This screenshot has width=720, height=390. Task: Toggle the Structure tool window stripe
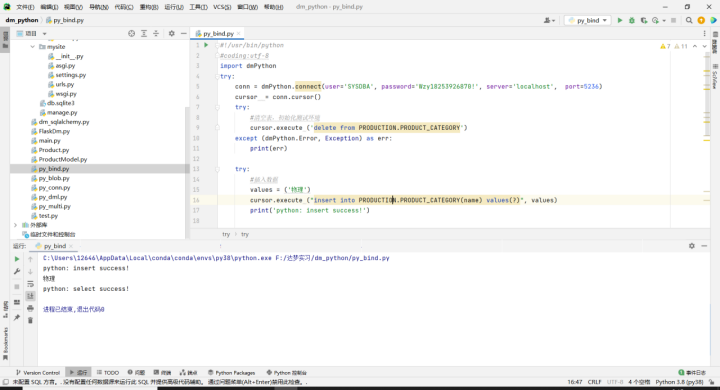5,309
